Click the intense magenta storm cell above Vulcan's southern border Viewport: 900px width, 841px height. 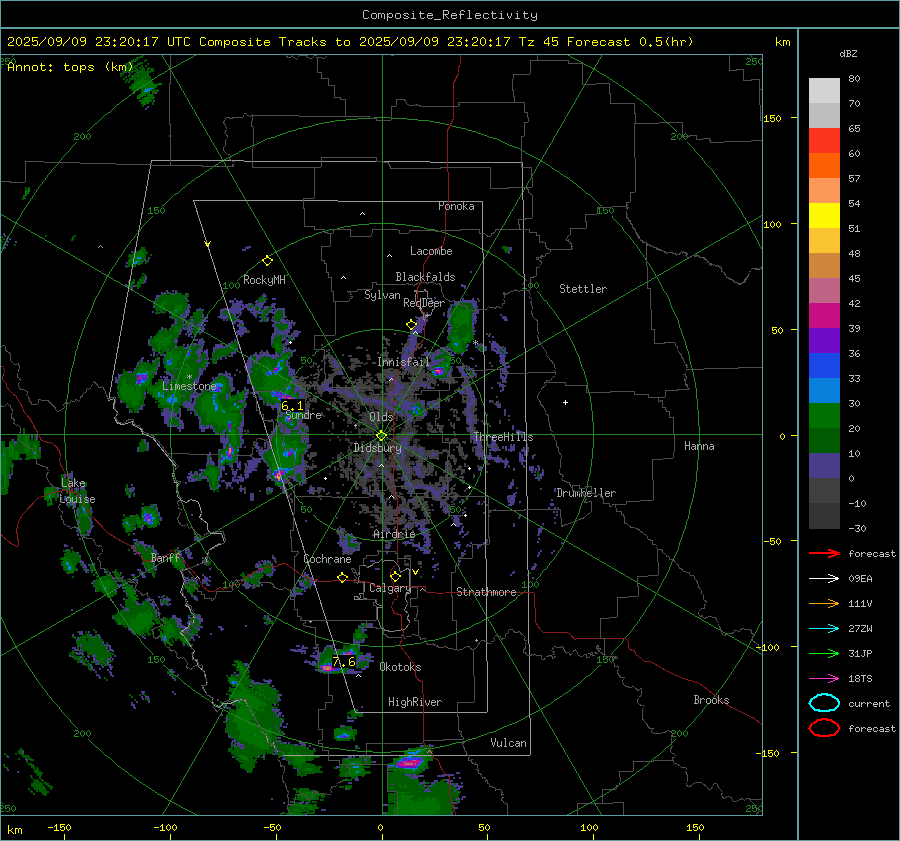pyautogui.click(x=409, y=763)
